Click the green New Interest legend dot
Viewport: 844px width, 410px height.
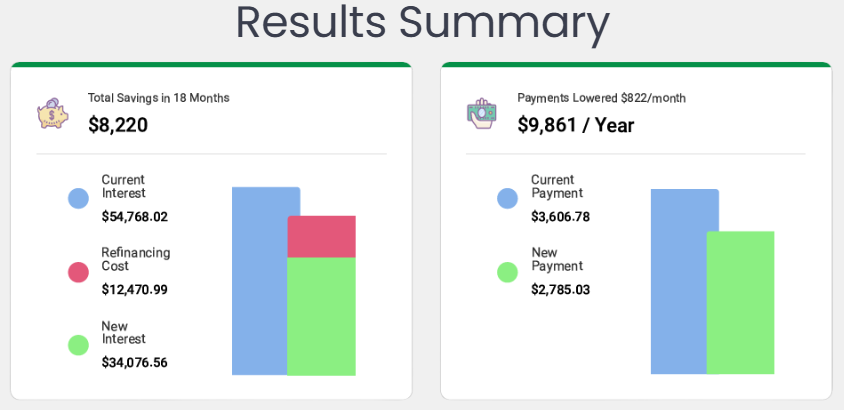[78, 345]
